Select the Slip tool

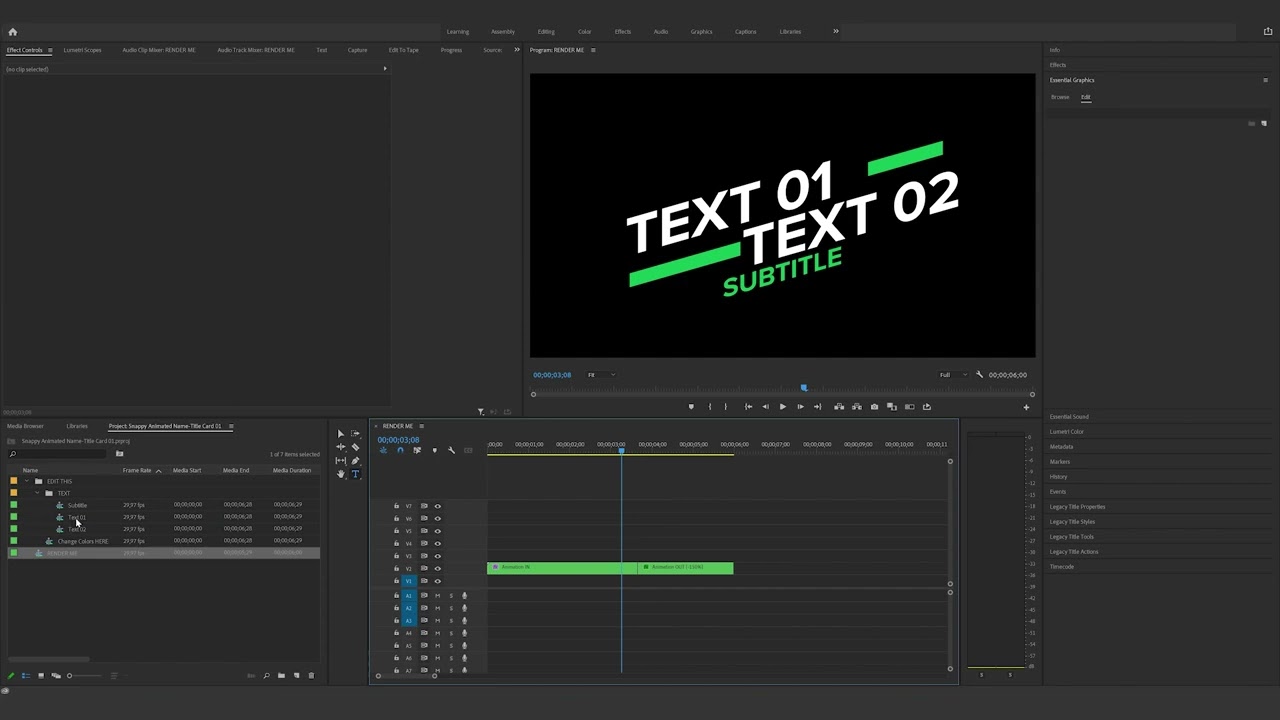point(341,461)
